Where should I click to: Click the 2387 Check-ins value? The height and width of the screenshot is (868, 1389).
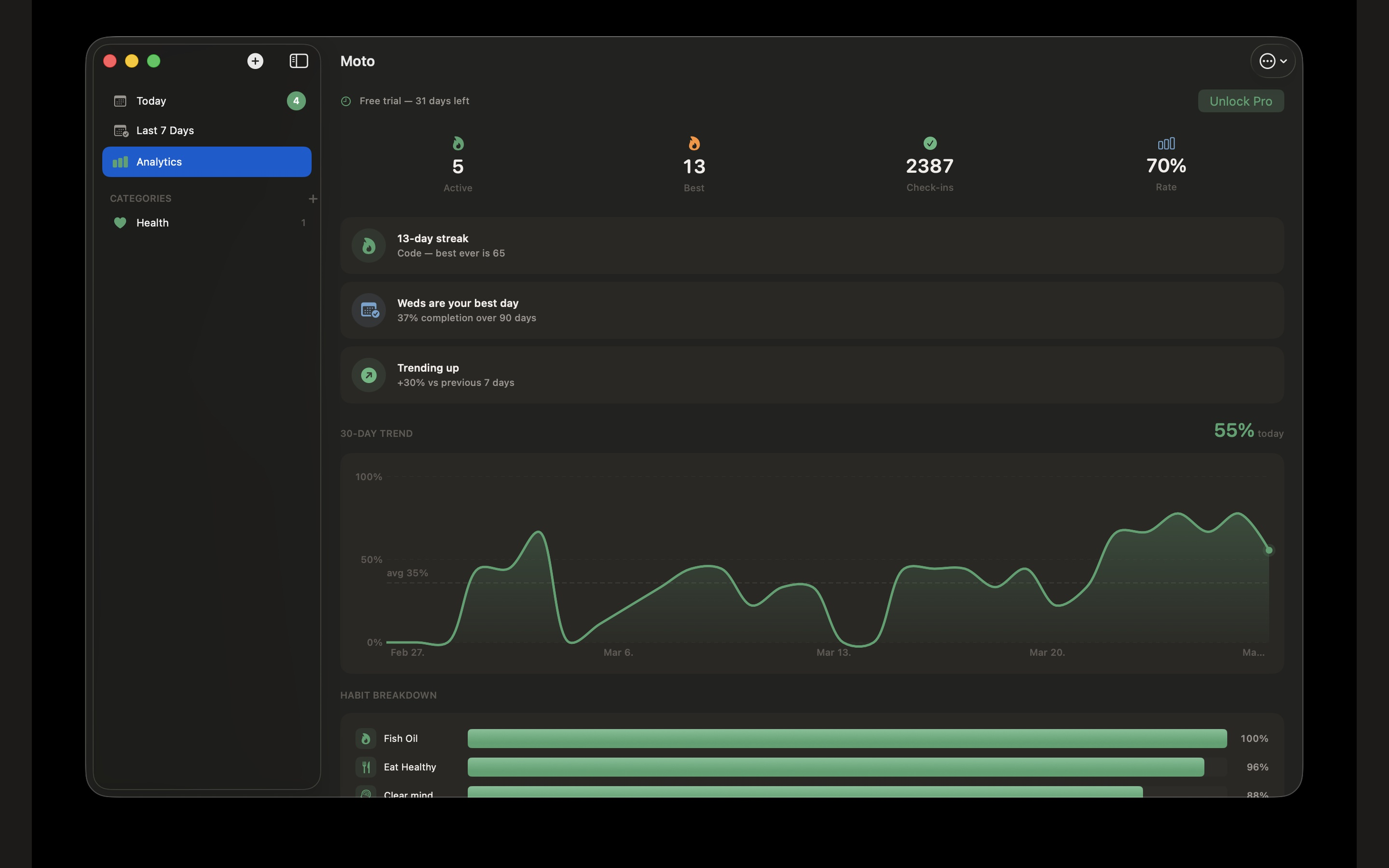[930, 166]
